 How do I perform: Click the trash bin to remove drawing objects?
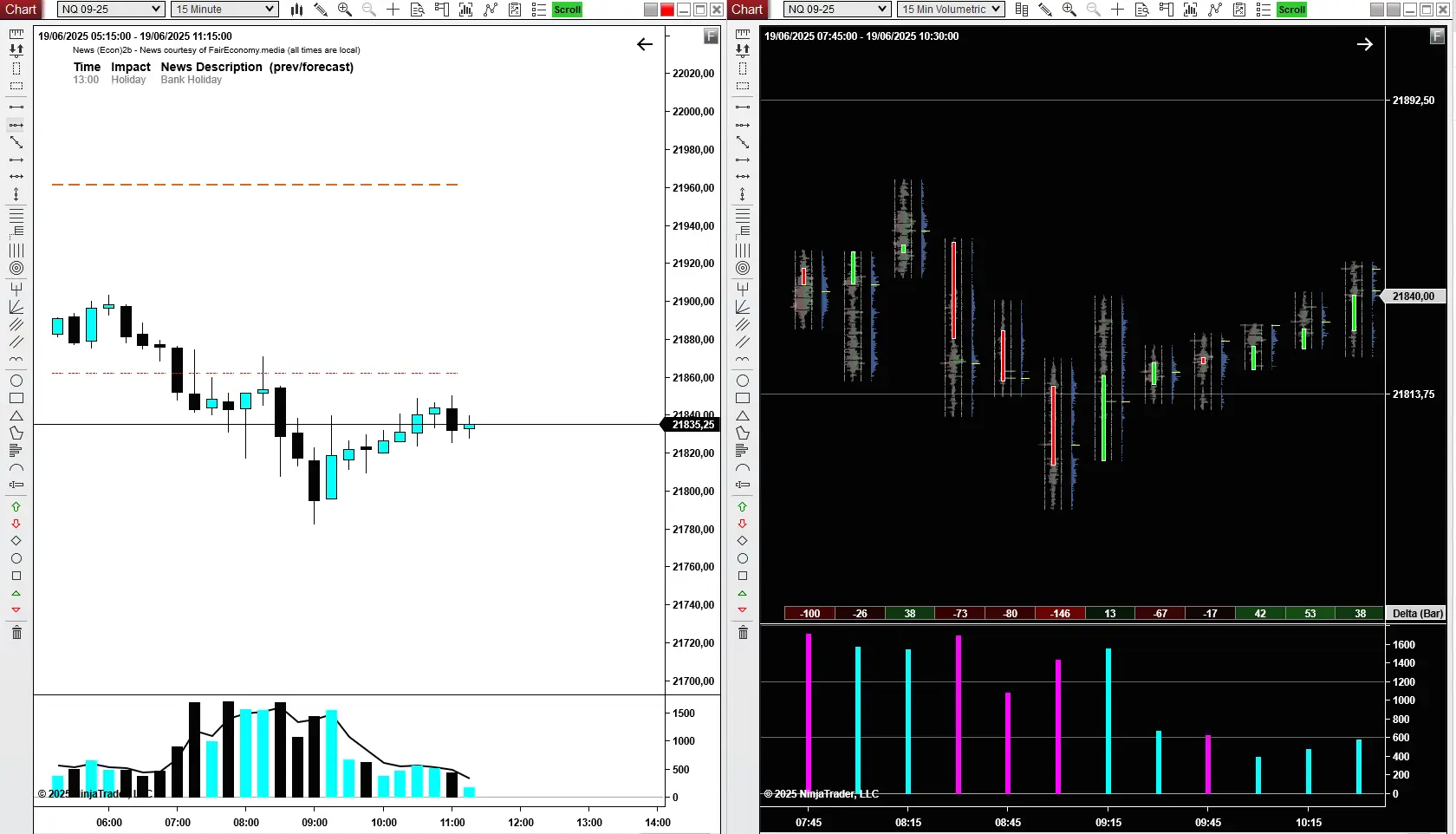16,633
